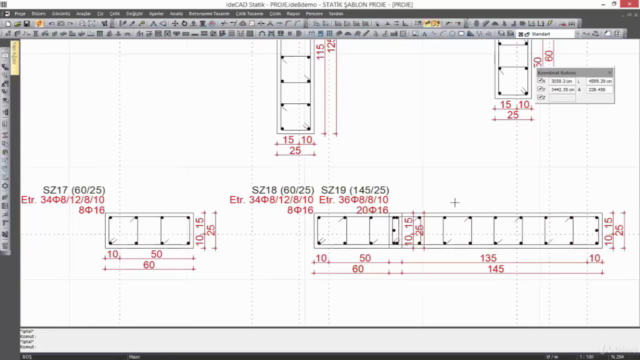Click the gear icon in left vertical toolbar

pyautogui.click(x=5, y=186)
